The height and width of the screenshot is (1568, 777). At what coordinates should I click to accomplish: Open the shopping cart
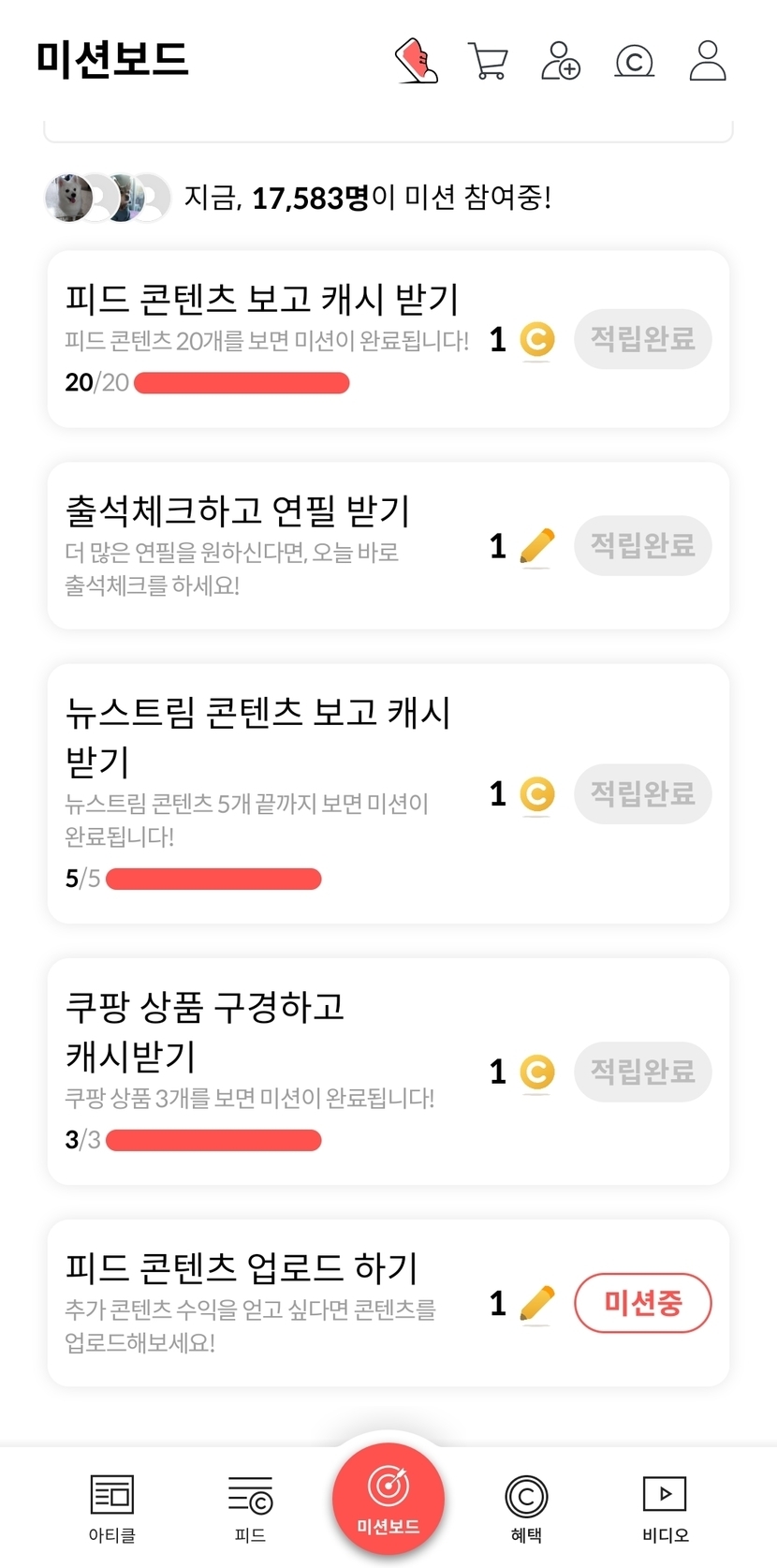[488, 62]
